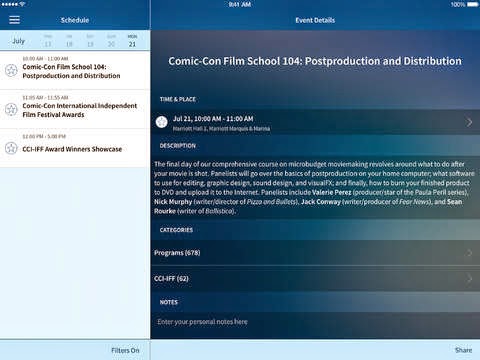
Task: Favorite the CCI-IFF Award Winners Showcase star
Action: point(11,148)
